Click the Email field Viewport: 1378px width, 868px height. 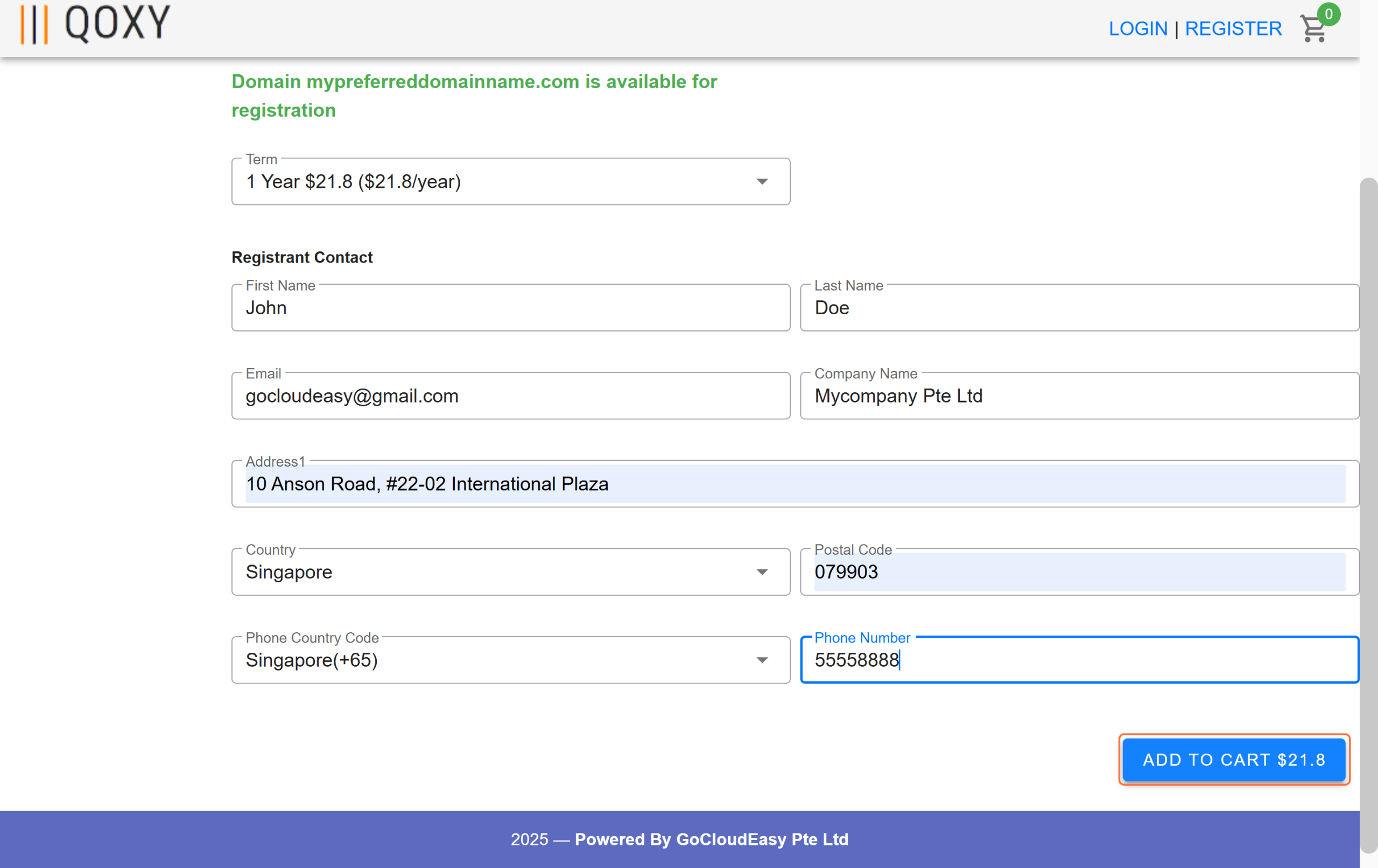[x=510, y=396]
